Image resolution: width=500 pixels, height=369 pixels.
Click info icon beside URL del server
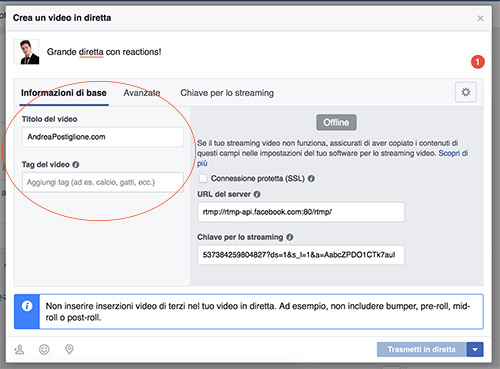[x=257, y=194]
